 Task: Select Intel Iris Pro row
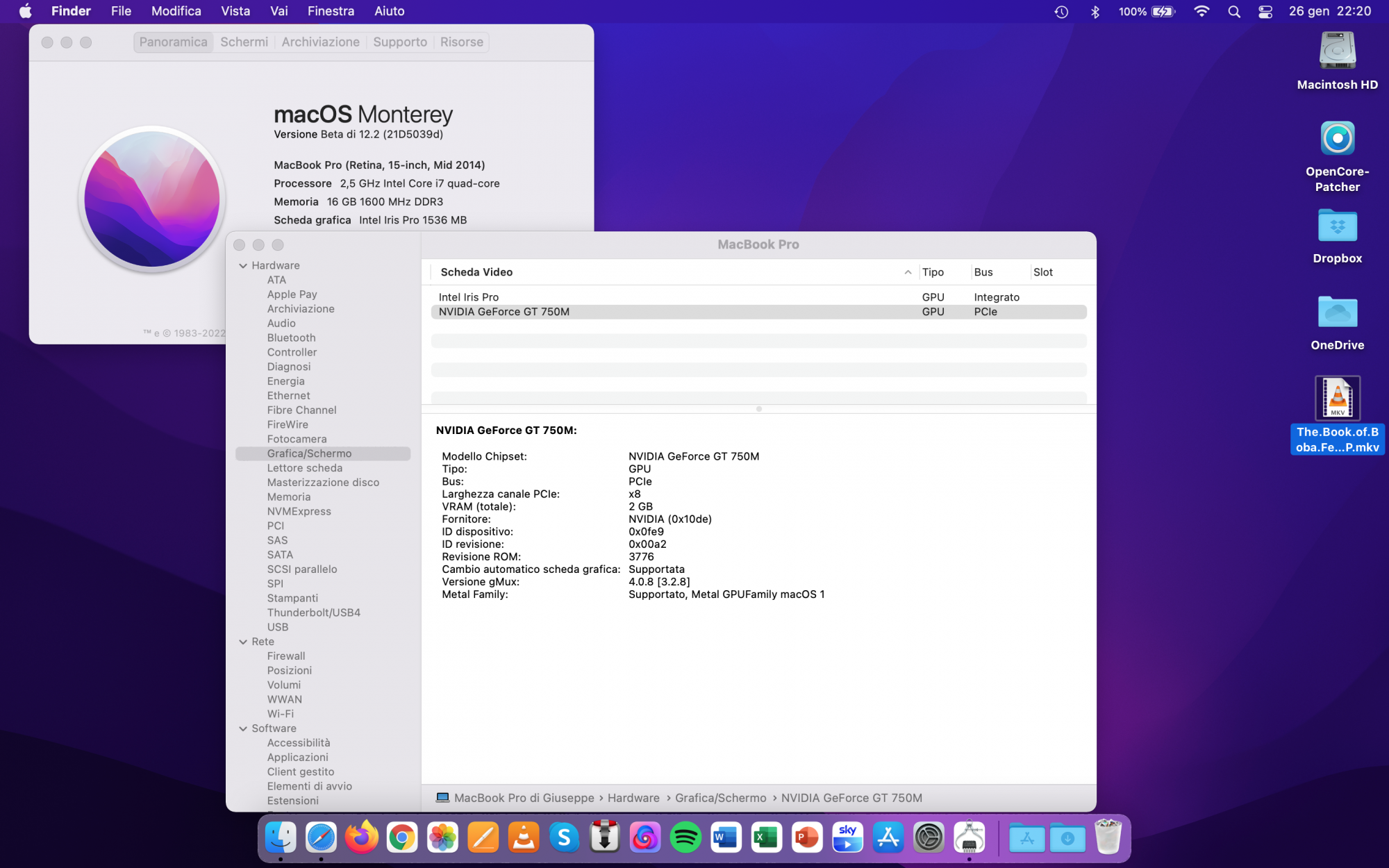[x=758, y=297]
